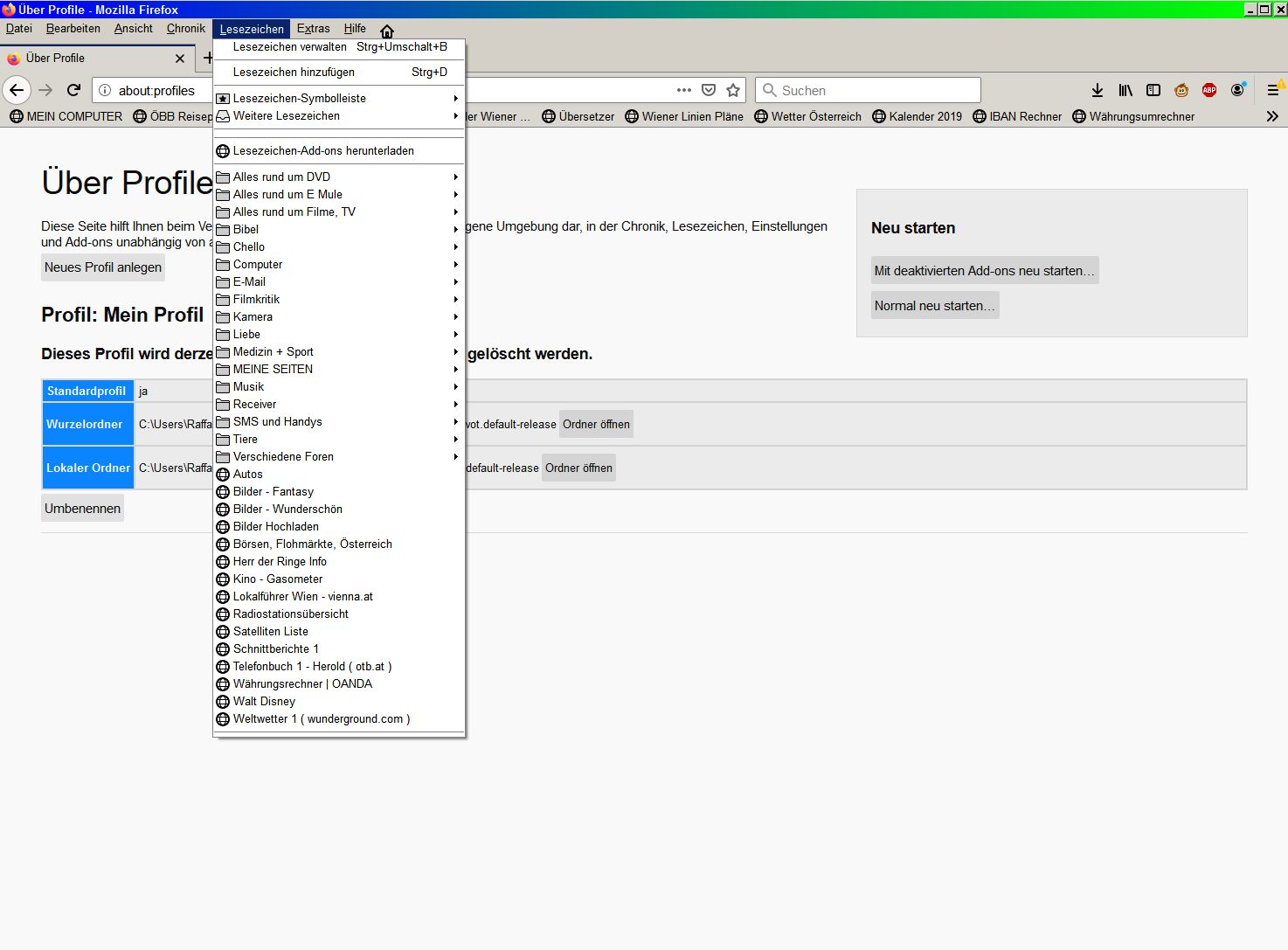Image resolution: width=1288 pixels, height=950 pixels.
Task: Open the page actions (three dots) menu
Action: click(x=683, y=89)
